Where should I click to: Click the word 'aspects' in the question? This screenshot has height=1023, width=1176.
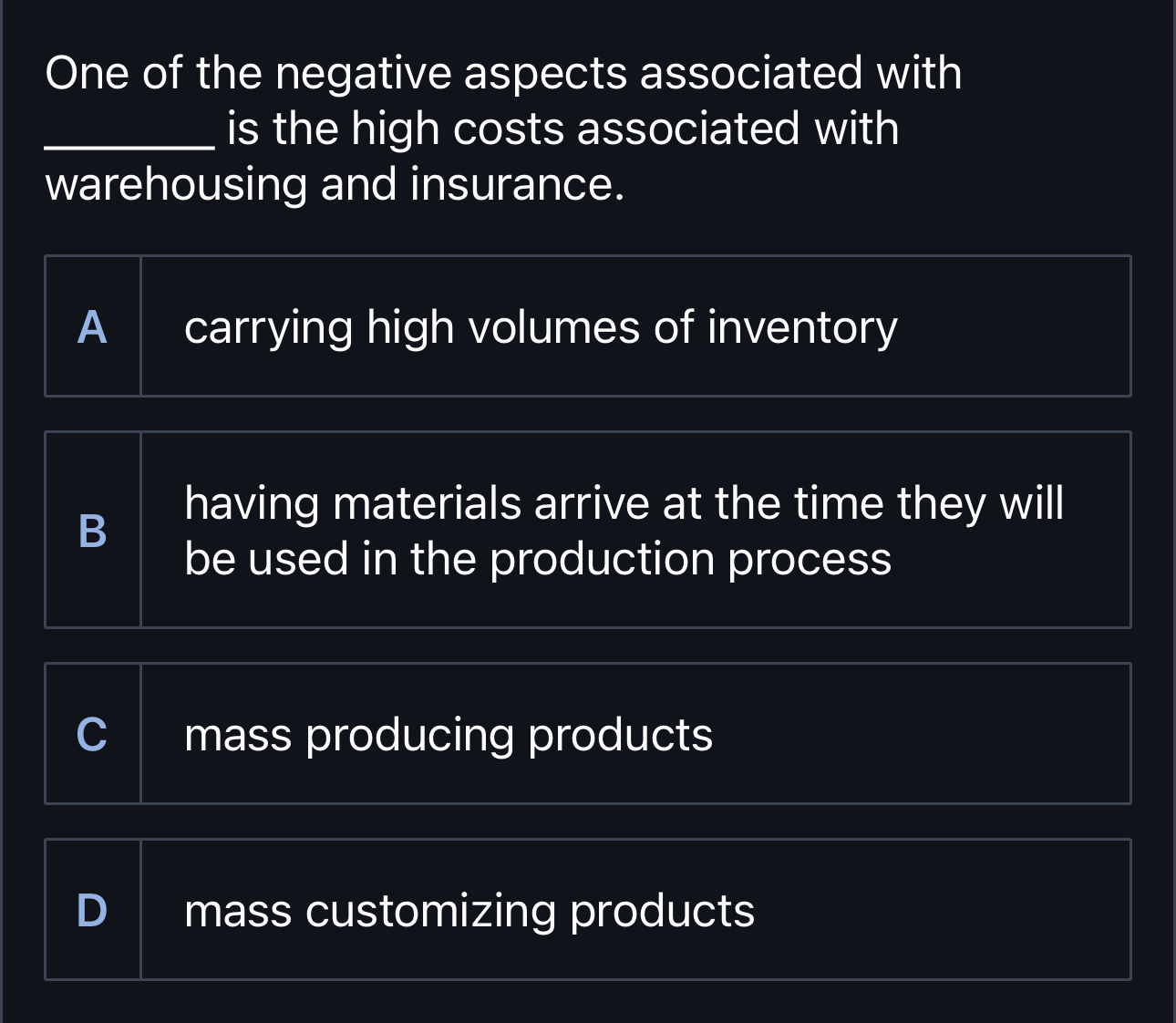(x=546, y=75)
